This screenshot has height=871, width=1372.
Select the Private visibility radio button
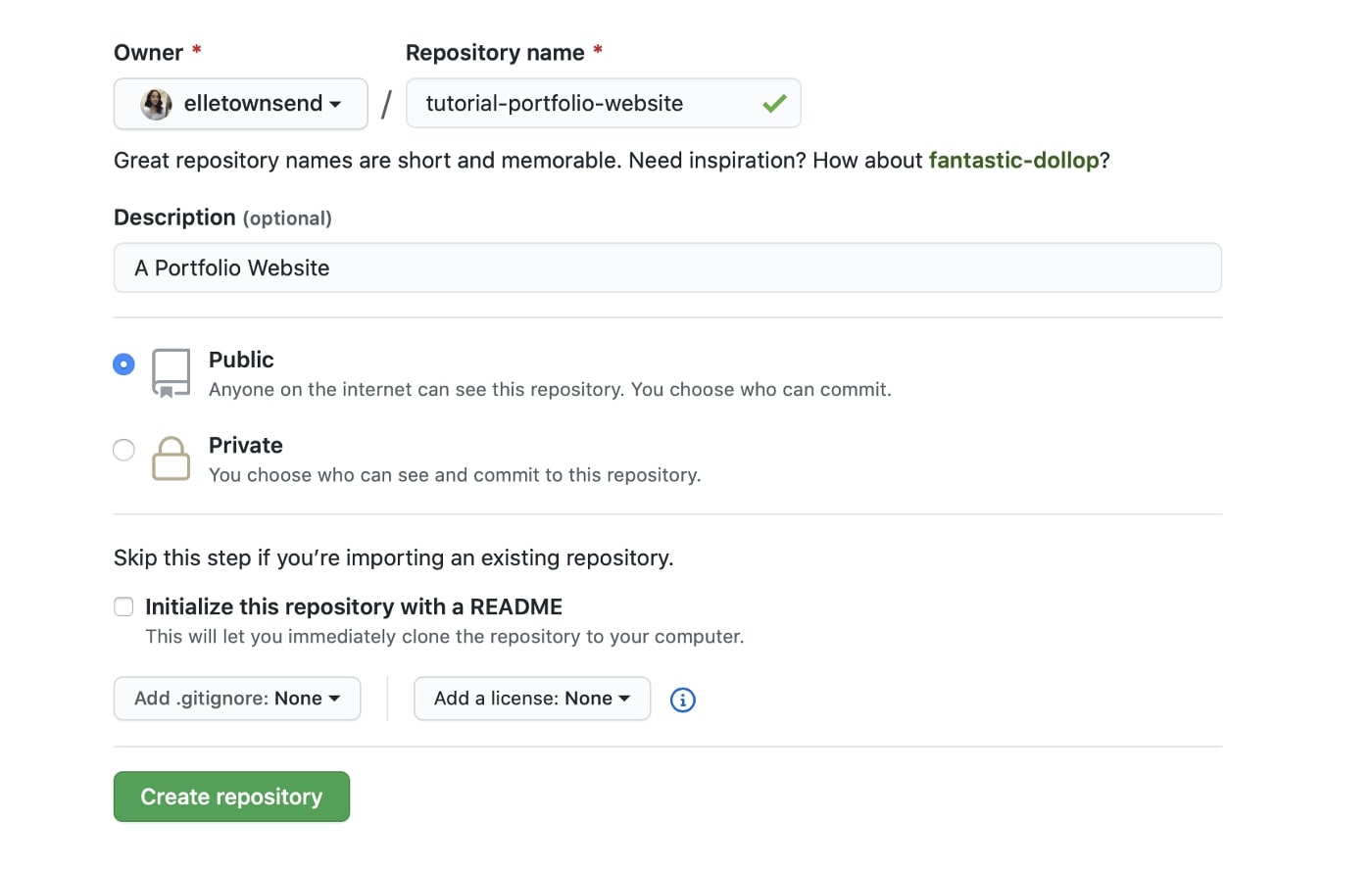tap(123, 450)
